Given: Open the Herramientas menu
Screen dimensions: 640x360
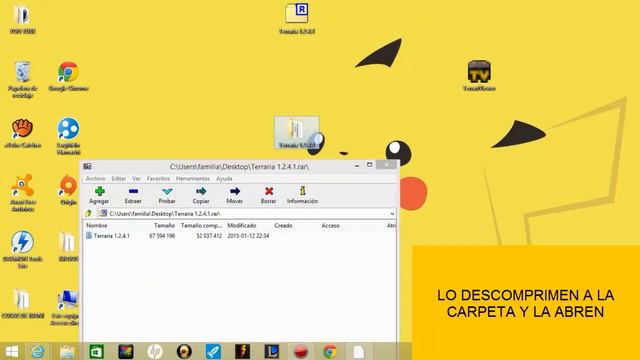Looking at the screenshot, I should coord(193,179).
